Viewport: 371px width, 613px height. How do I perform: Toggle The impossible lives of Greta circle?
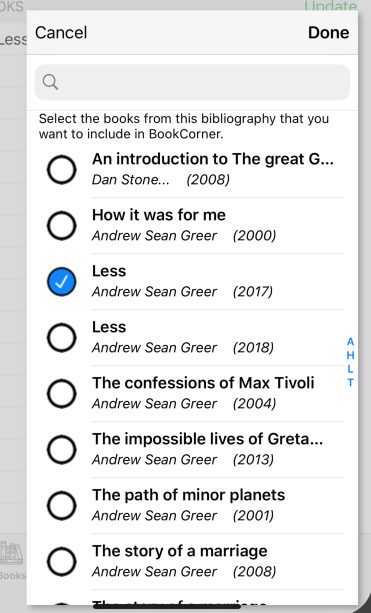[x=61, y=449]
